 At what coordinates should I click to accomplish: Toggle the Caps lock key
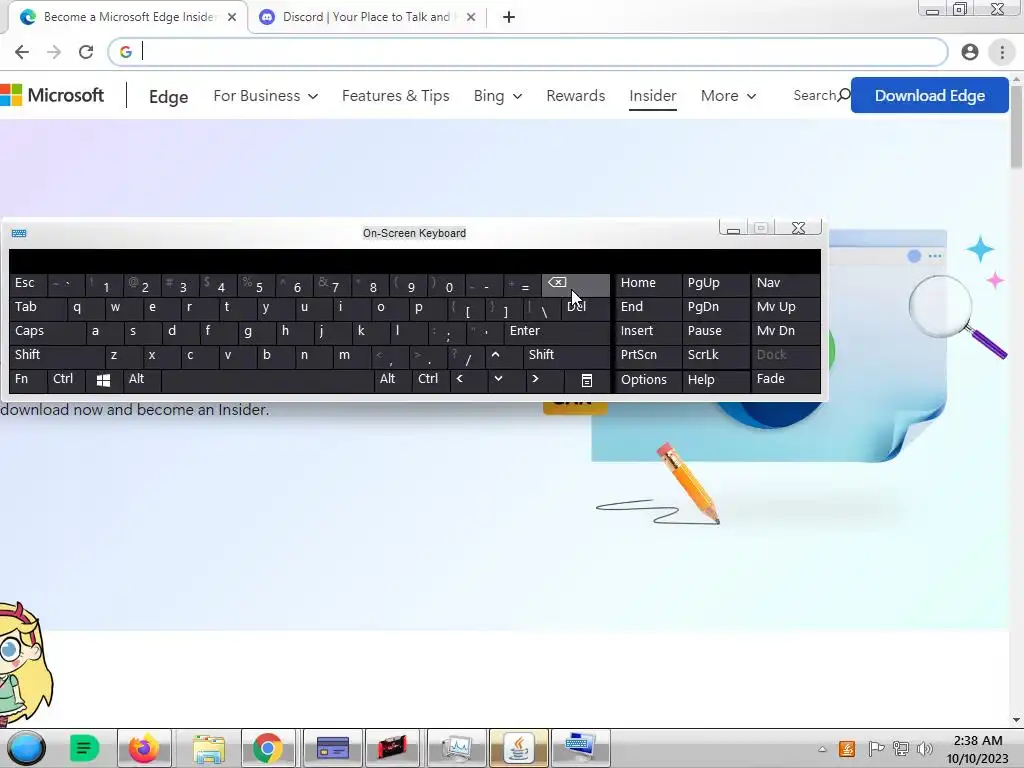pos(47,332)
